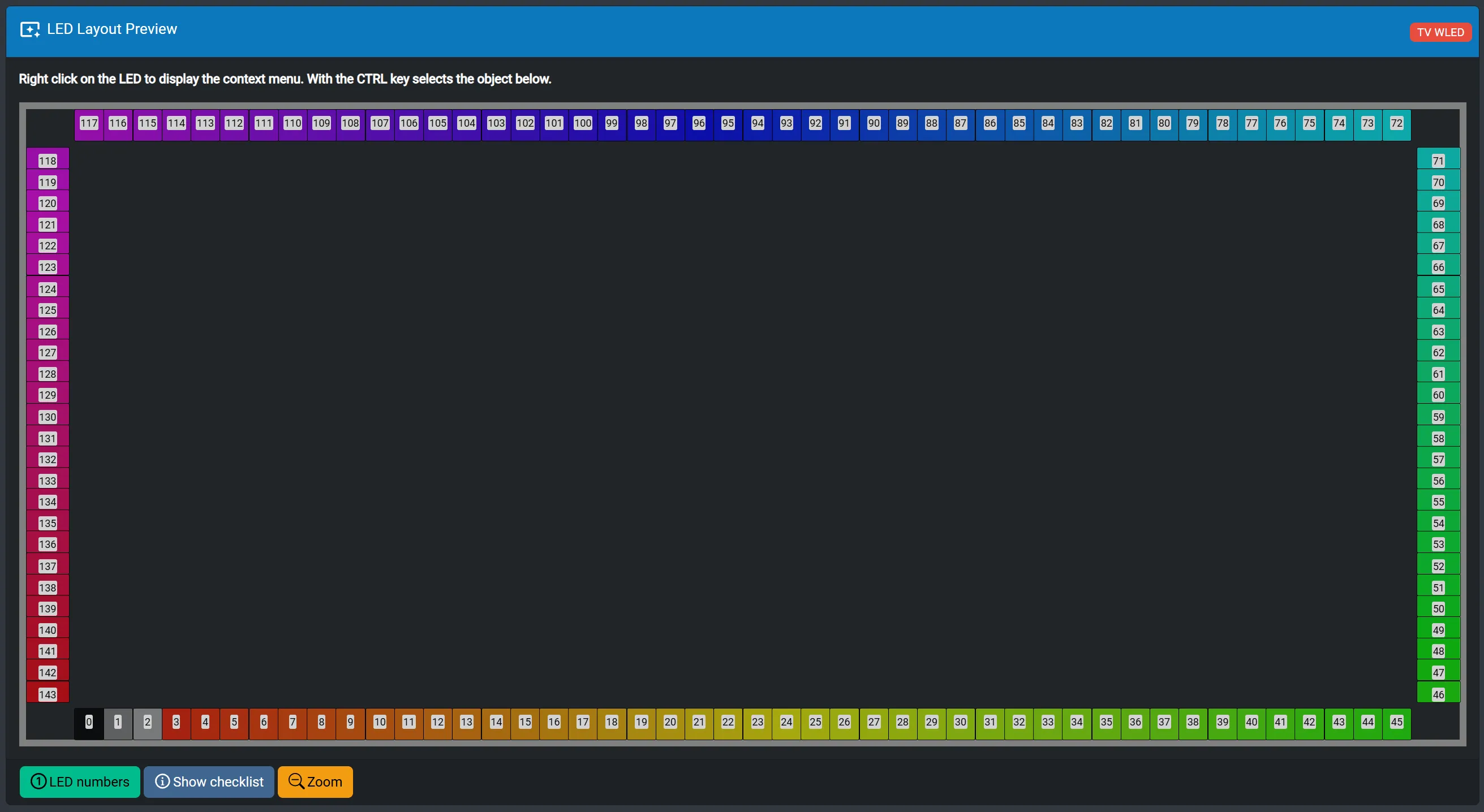
Task: Open LED 46 entry above the bottom row
Action: (1438, 693)
